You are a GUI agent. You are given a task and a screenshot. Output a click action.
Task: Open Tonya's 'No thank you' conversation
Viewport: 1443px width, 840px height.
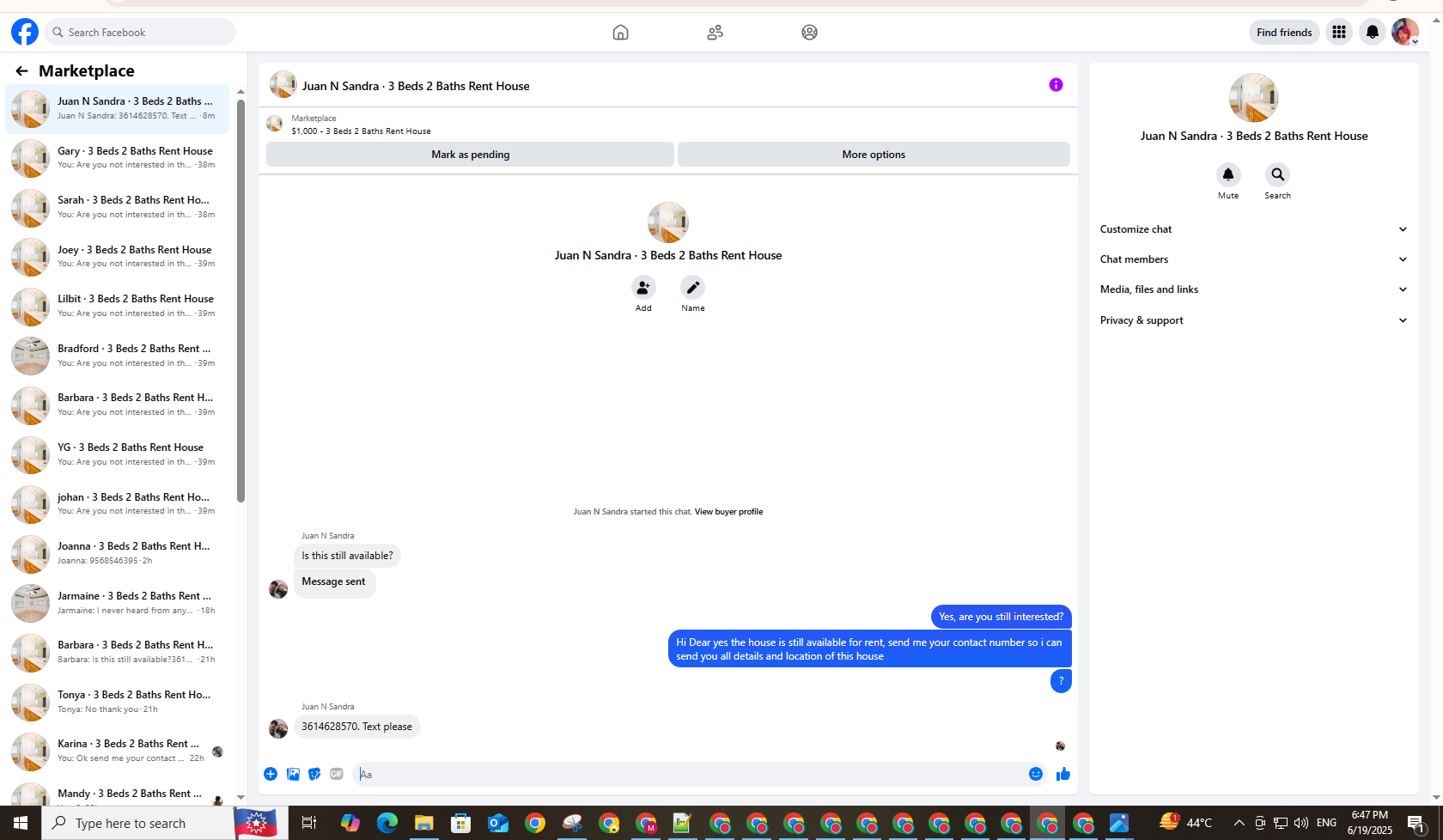point(118,702)
